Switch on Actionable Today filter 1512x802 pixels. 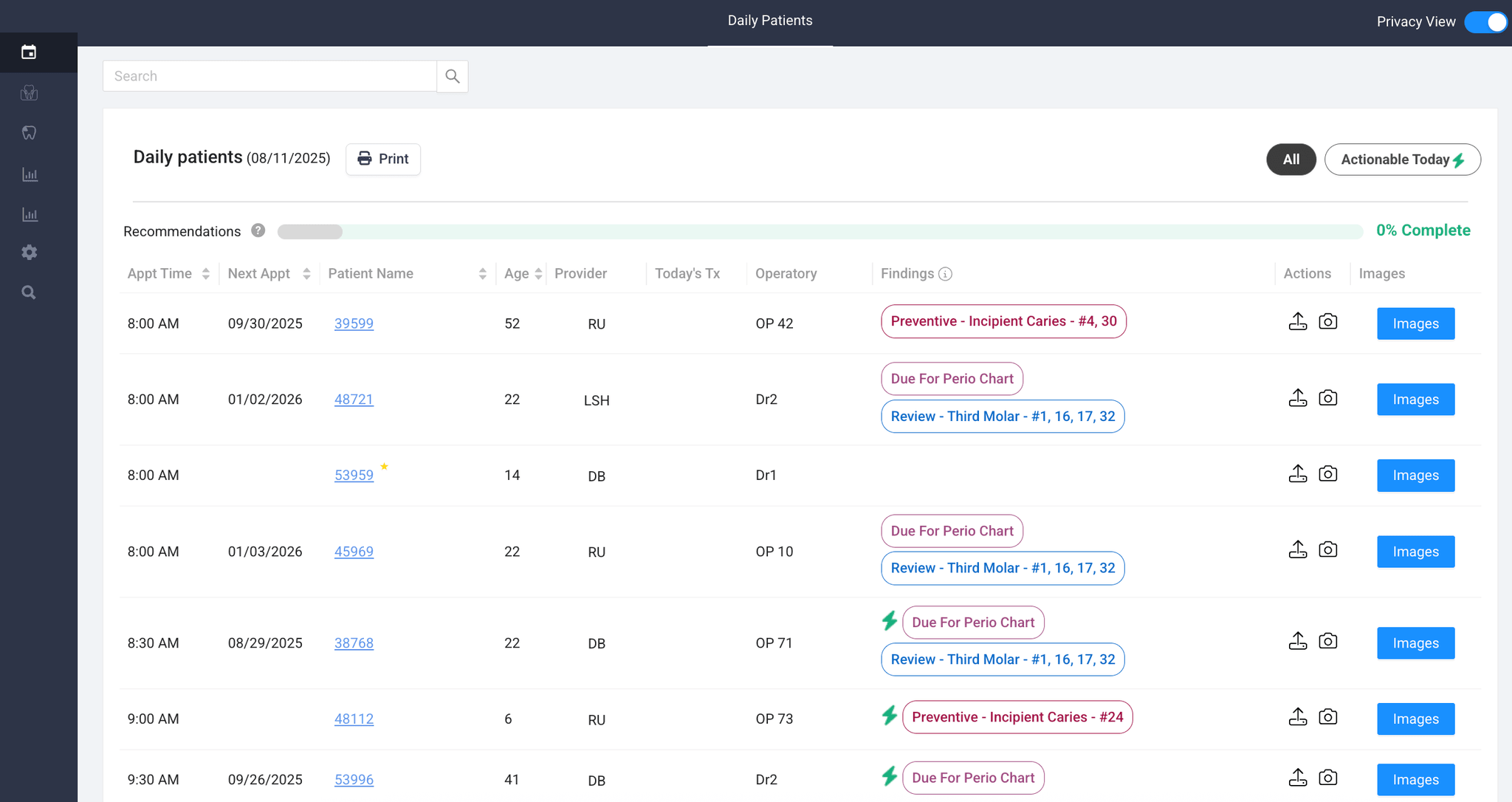1402,159
